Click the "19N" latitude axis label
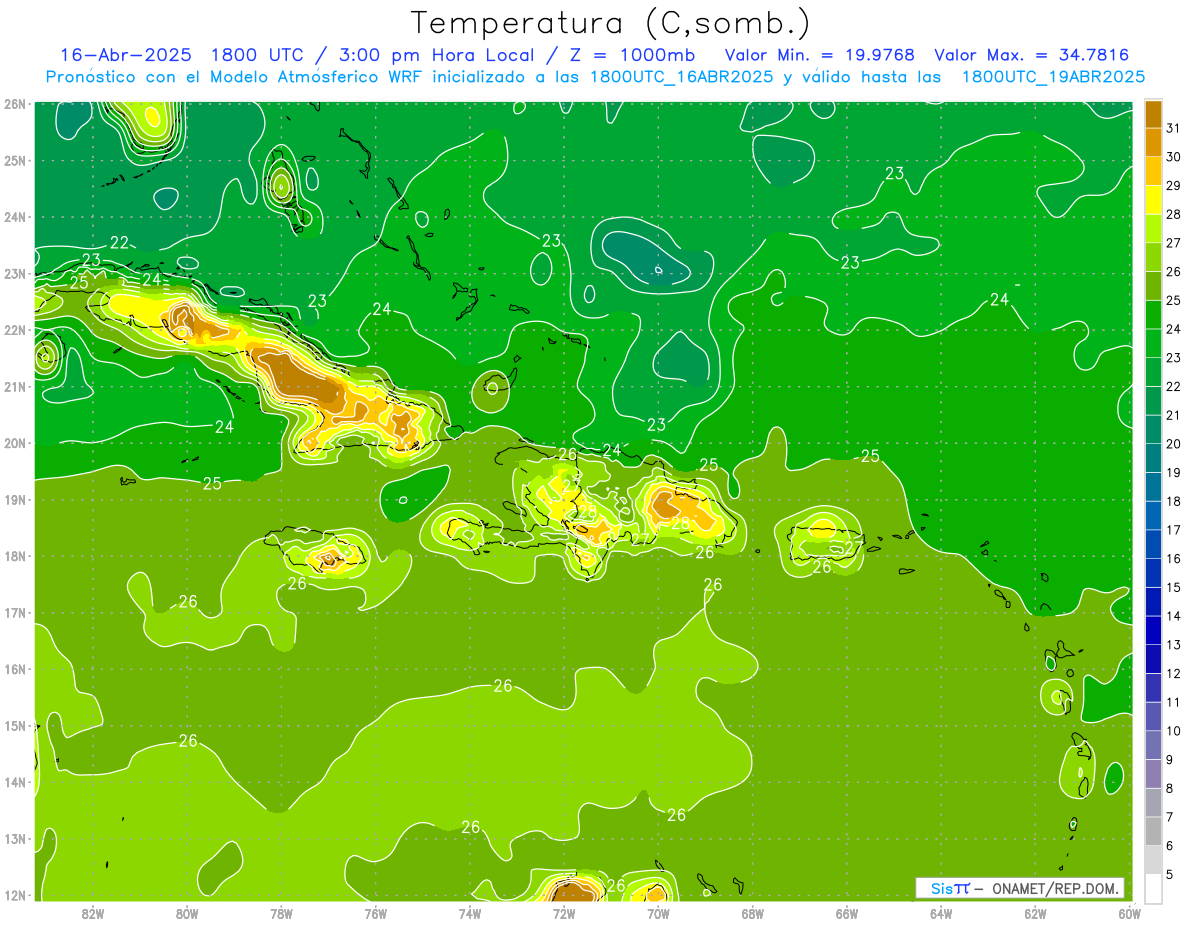Image resolution: width=1200 pixels, height=927 pixels. click(x=15, y=500)
